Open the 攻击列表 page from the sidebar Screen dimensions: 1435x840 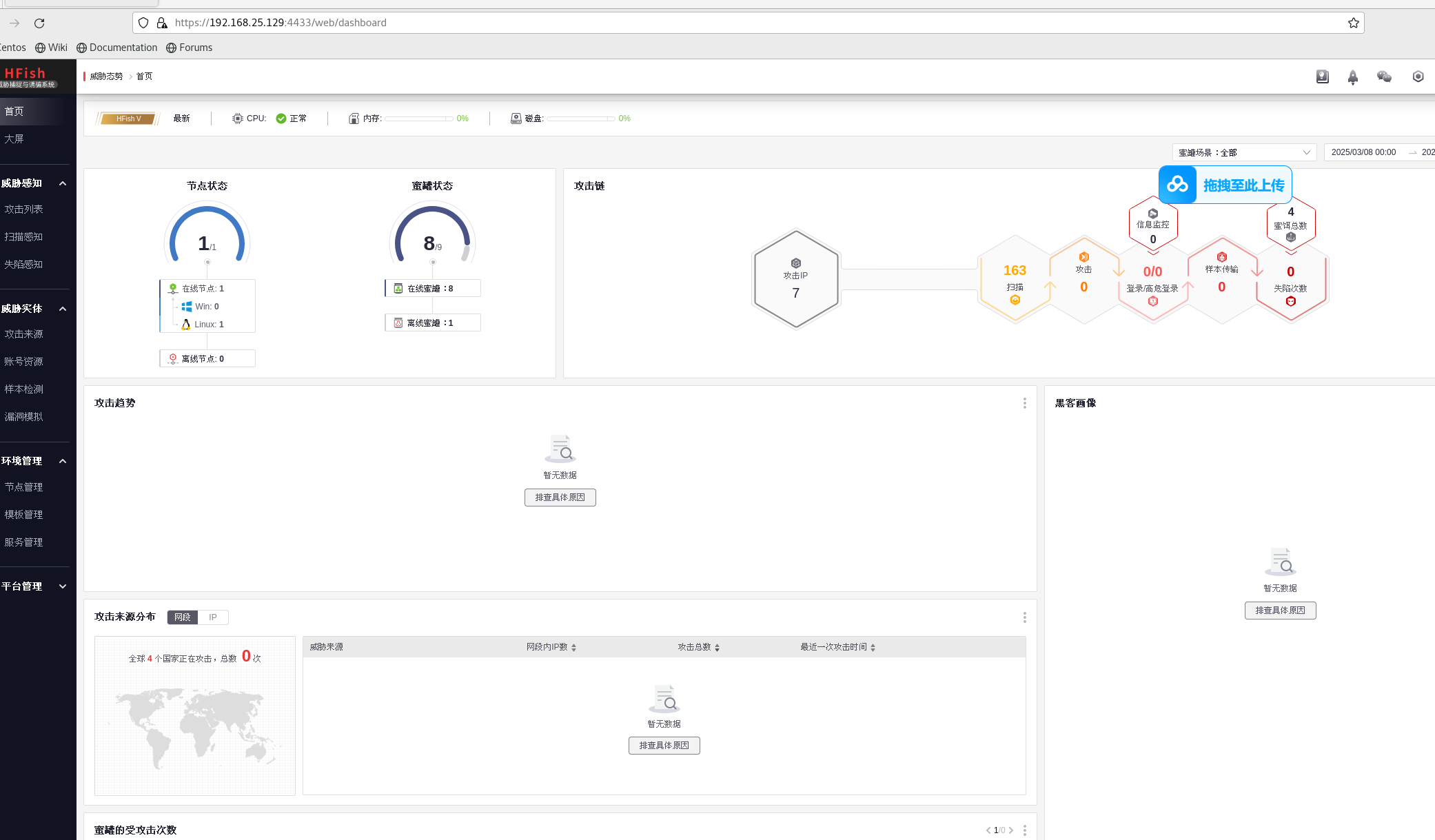tap(23, 209)
